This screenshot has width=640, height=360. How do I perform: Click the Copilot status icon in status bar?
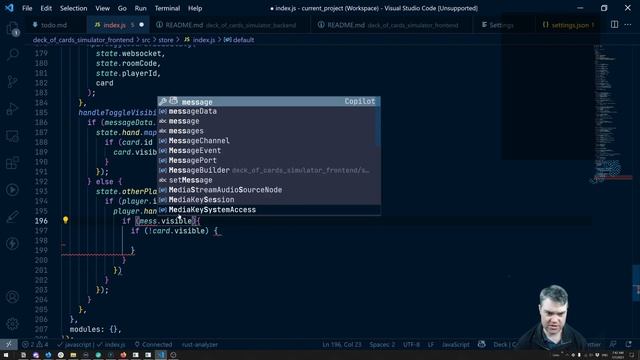point(482,344)
